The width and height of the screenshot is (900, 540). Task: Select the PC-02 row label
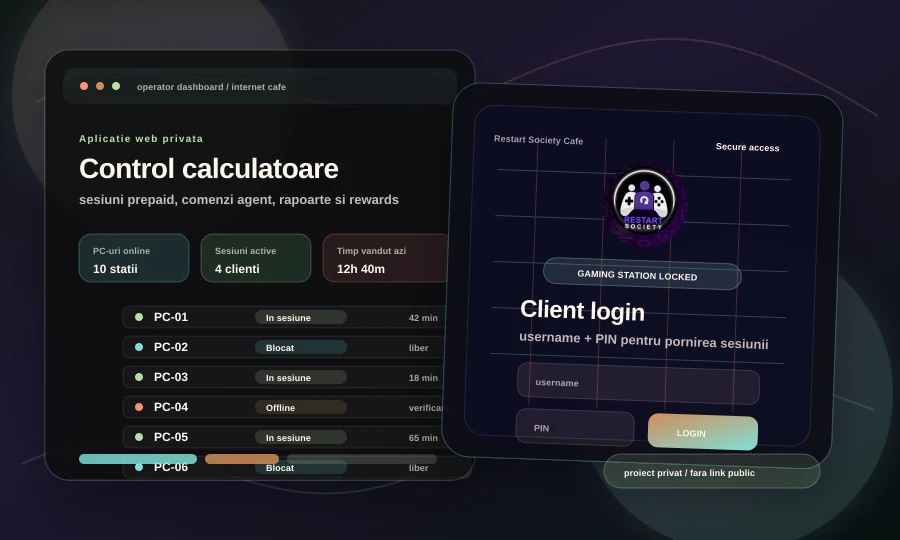click(x=170, y=347)
